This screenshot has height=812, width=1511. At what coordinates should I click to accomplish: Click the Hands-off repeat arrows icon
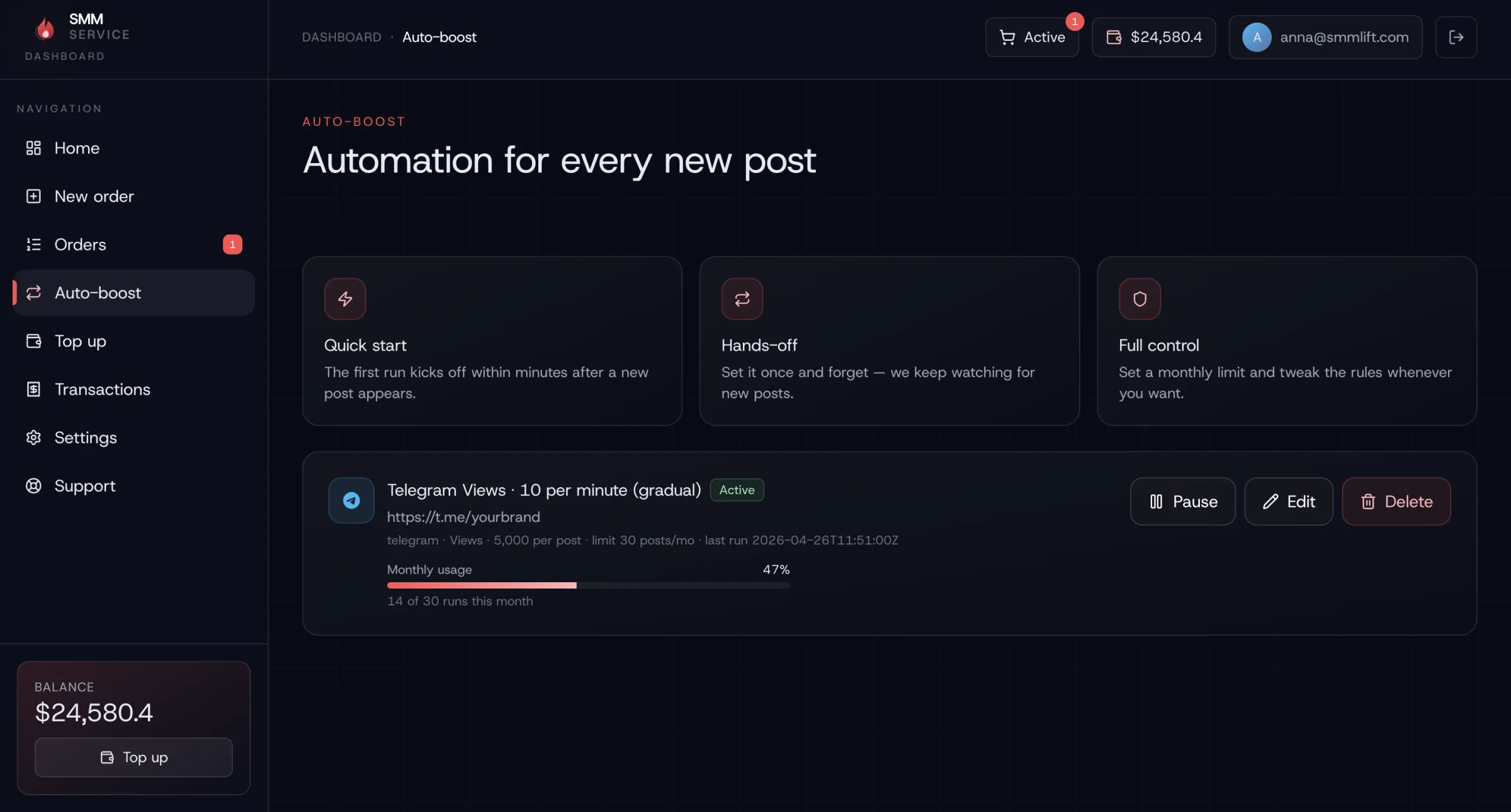point(742,299)
